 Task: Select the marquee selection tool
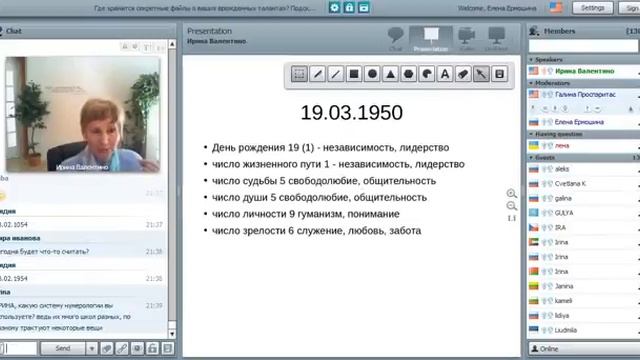[299, 74]
